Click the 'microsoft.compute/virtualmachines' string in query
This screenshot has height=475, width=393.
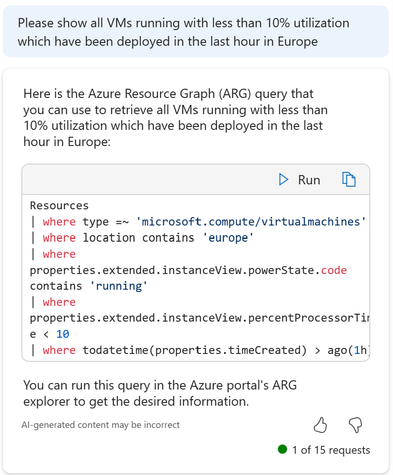(251, 221)
